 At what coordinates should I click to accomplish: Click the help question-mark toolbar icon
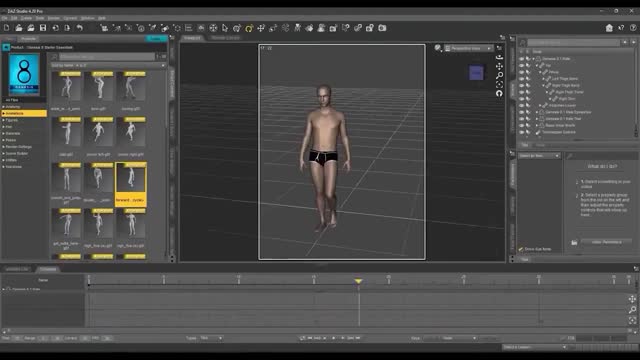click(x=633, y=28)
